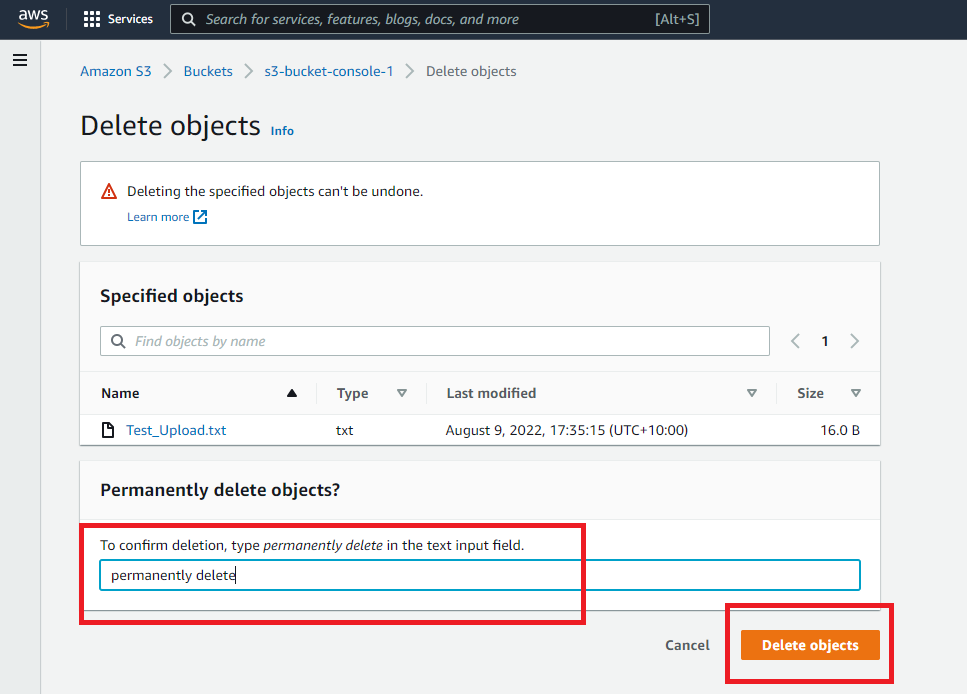The width and height of the screenshot is (967, 694).
Task: Click the 'txt' type cell
Action: coord(344,430)
